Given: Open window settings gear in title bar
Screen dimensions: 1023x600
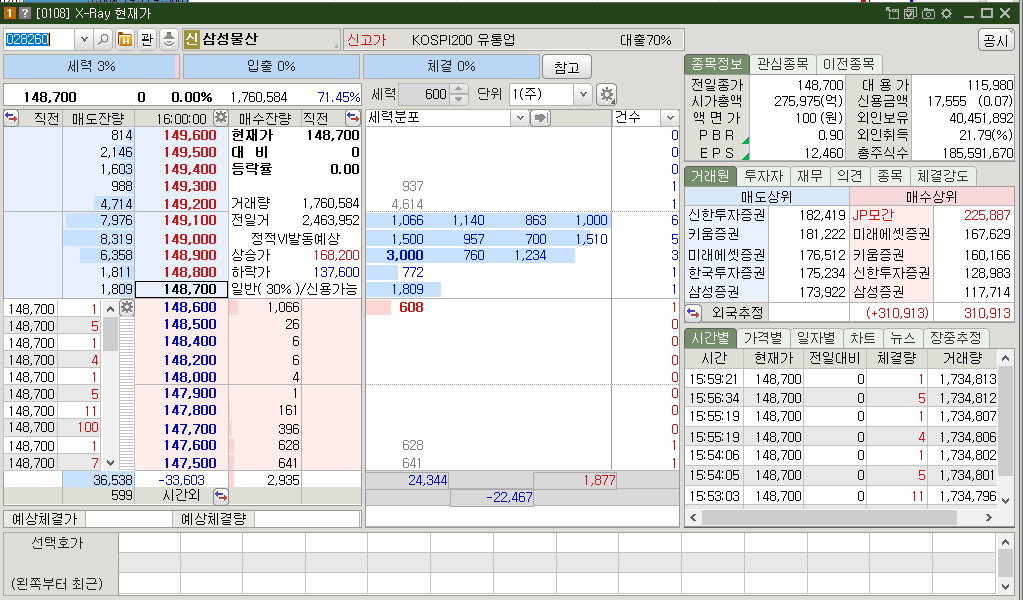Looking at the screenshot, I should [946, 13].
